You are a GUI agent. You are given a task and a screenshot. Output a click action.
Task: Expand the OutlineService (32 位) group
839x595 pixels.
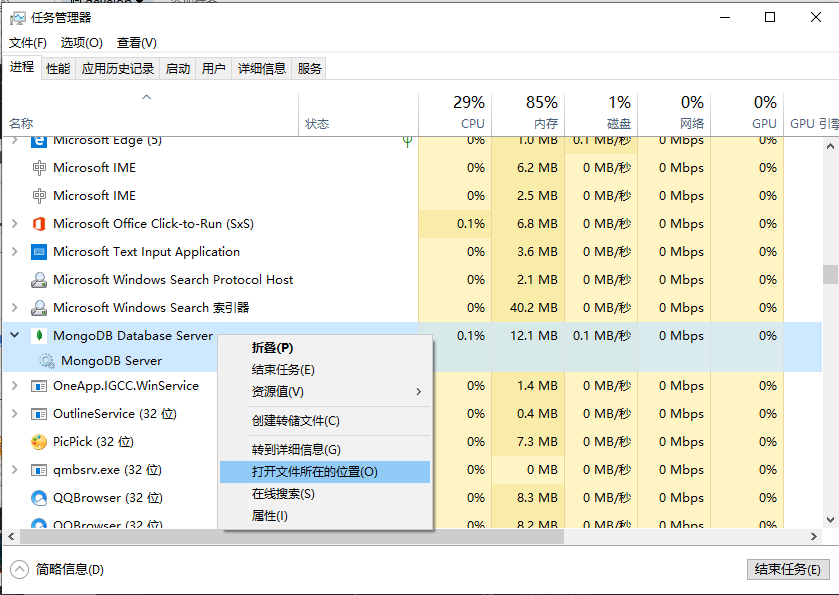(15, 414)
